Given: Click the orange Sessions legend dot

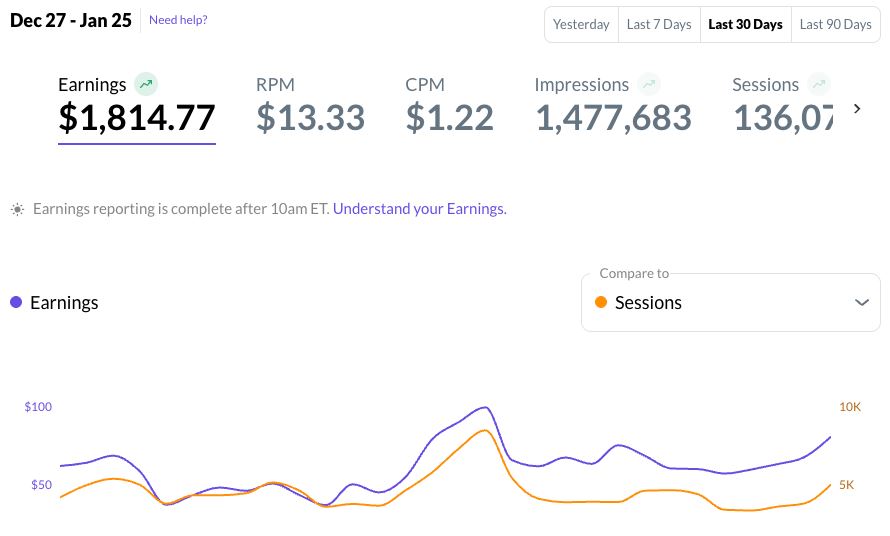Looking at the screenshot, I should (x=601, y=302).
